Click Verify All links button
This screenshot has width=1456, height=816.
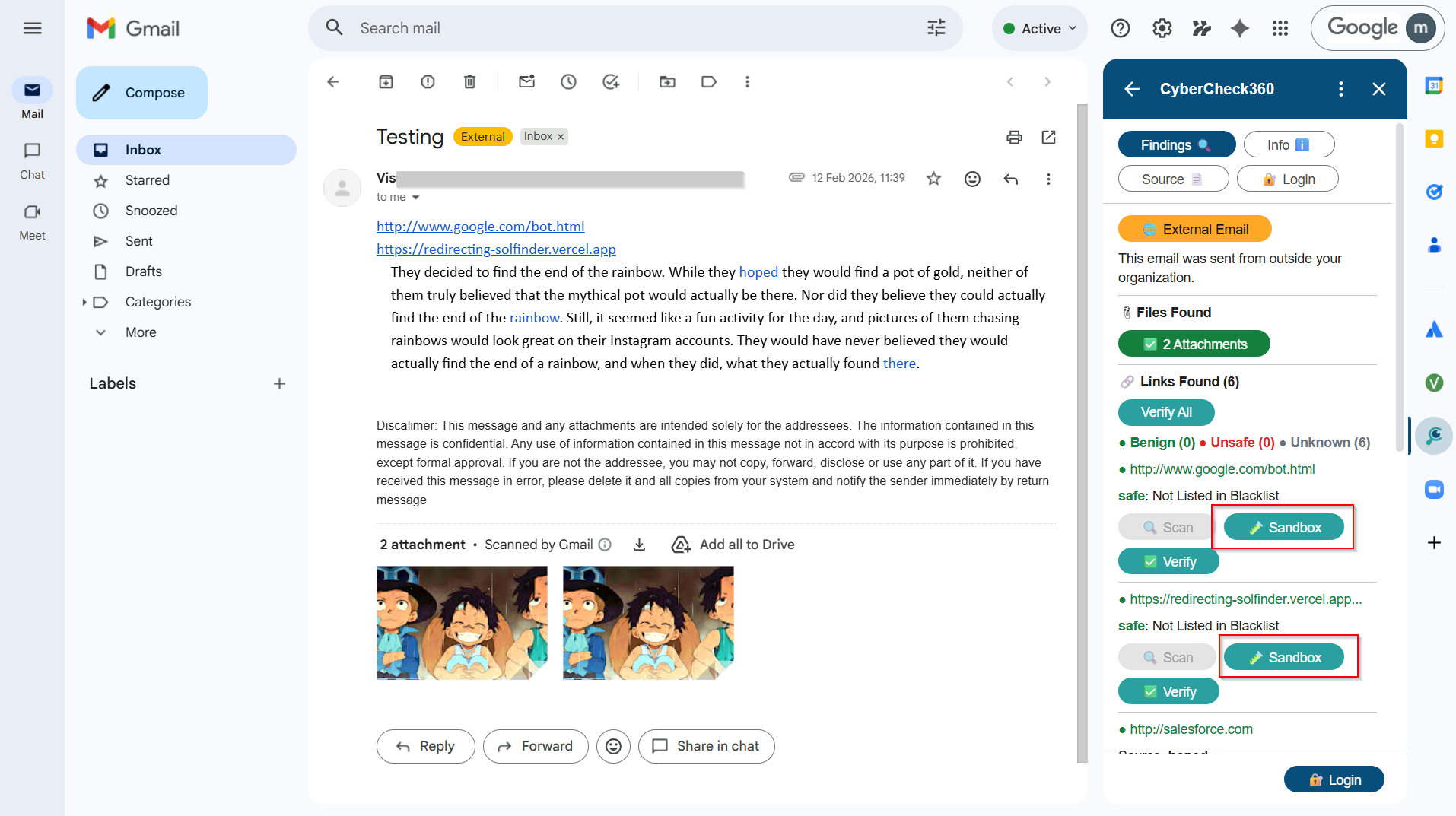1166,412
